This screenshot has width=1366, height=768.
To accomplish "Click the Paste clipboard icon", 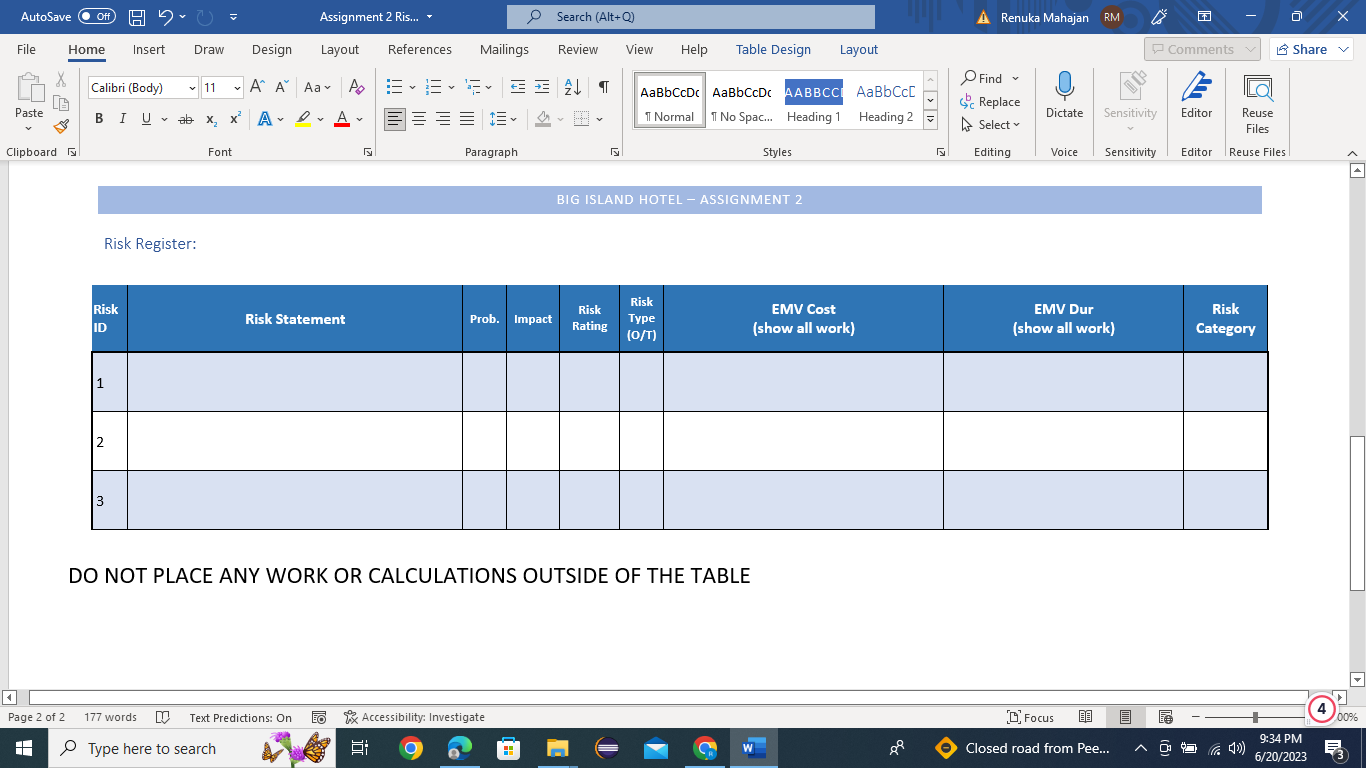I will click(29, 88).
